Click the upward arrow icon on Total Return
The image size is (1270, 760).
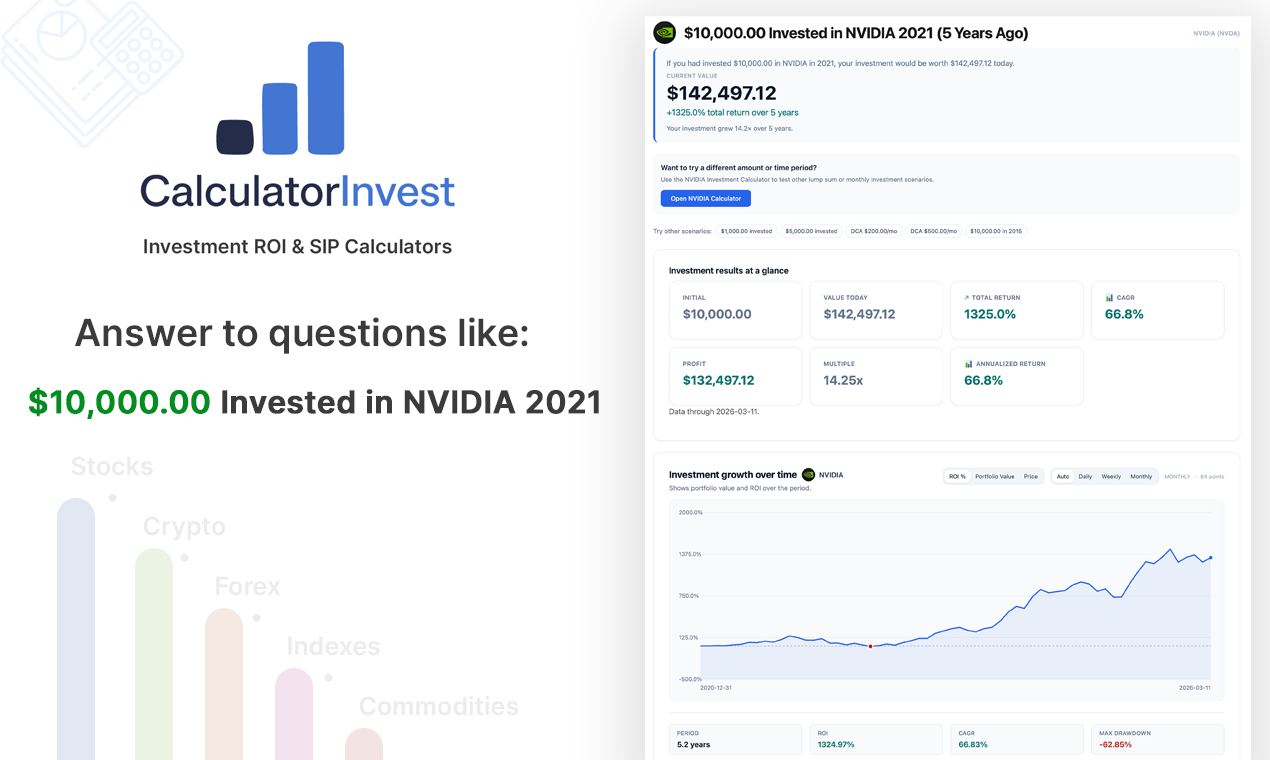click(x=965, y=297)
